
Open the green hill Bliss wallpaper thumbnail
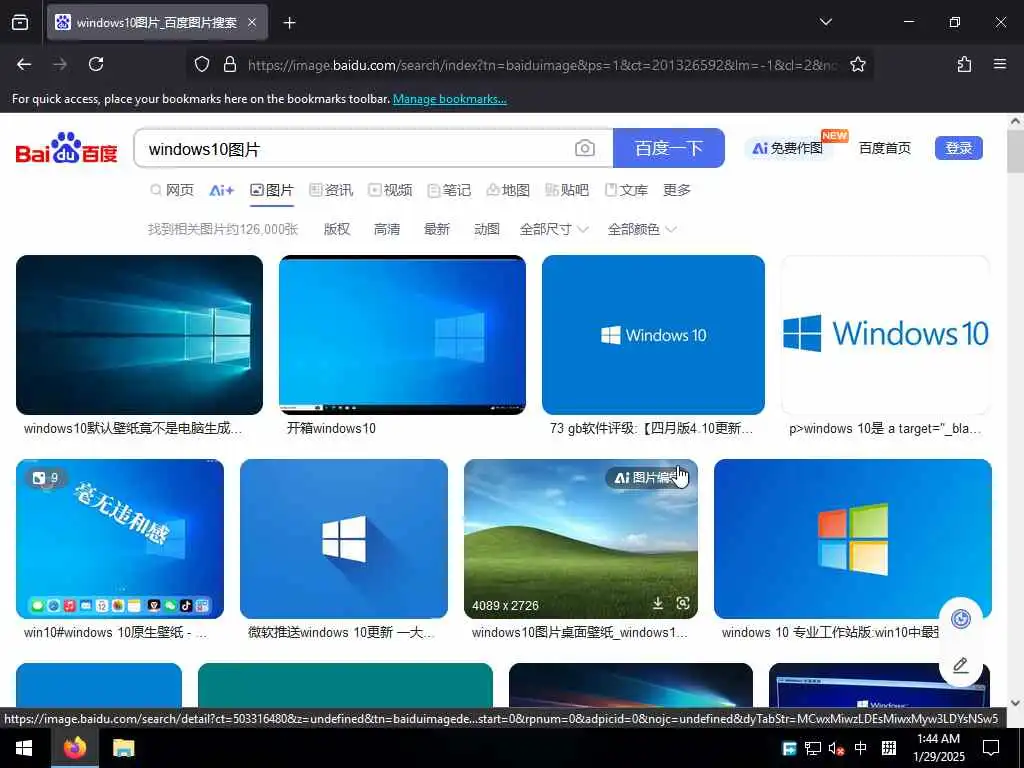[581, 539]
